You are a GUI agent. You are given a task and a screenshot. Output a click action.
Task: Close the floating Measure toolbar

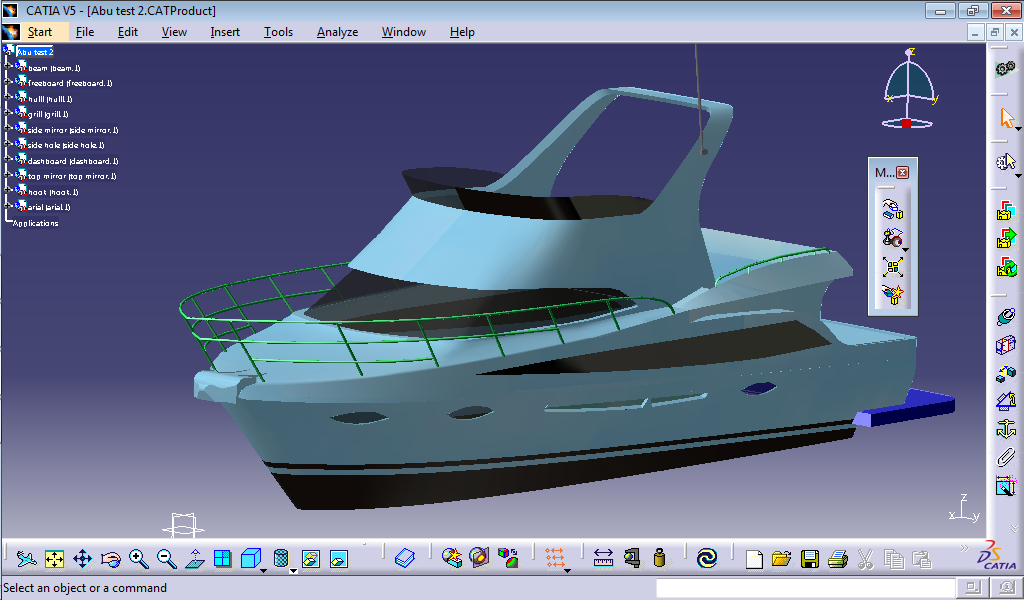click(x=901, y=172)
